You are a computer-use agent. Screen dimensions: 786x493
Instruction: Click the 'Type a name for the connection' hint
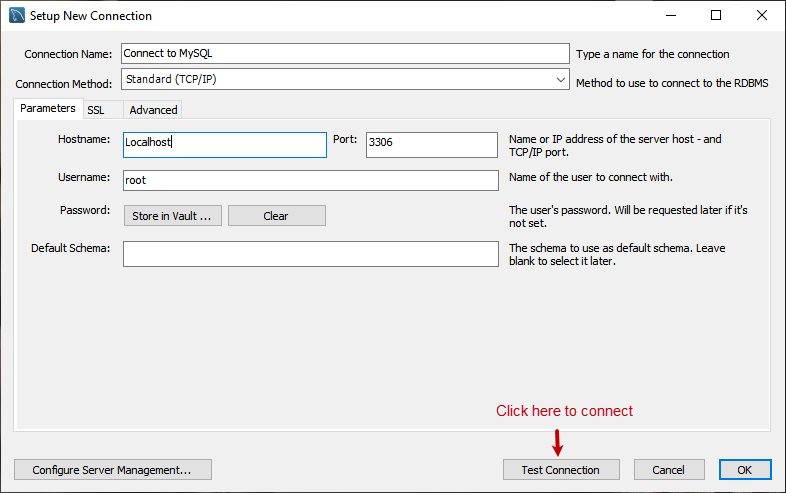point(653,54)
